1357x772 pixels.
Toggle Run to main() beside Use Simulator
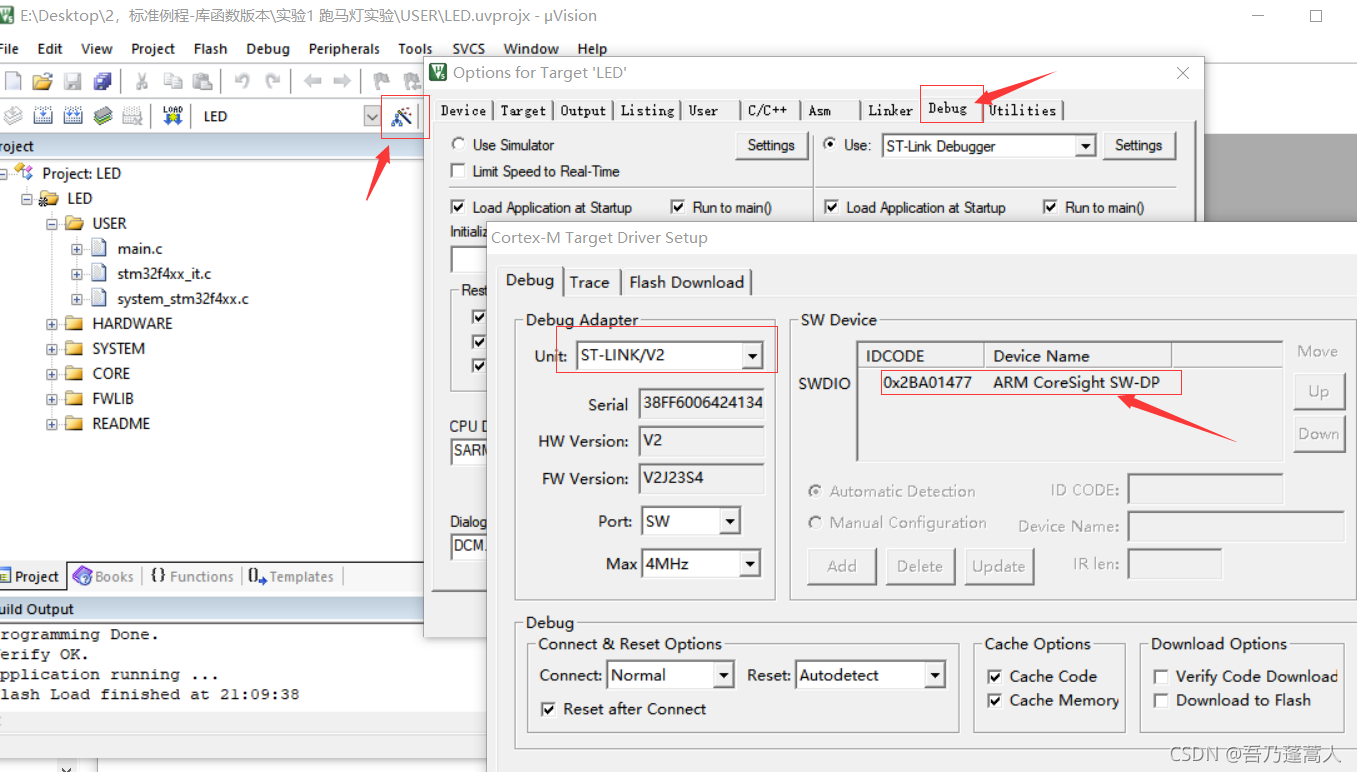[x=678, y=207]
